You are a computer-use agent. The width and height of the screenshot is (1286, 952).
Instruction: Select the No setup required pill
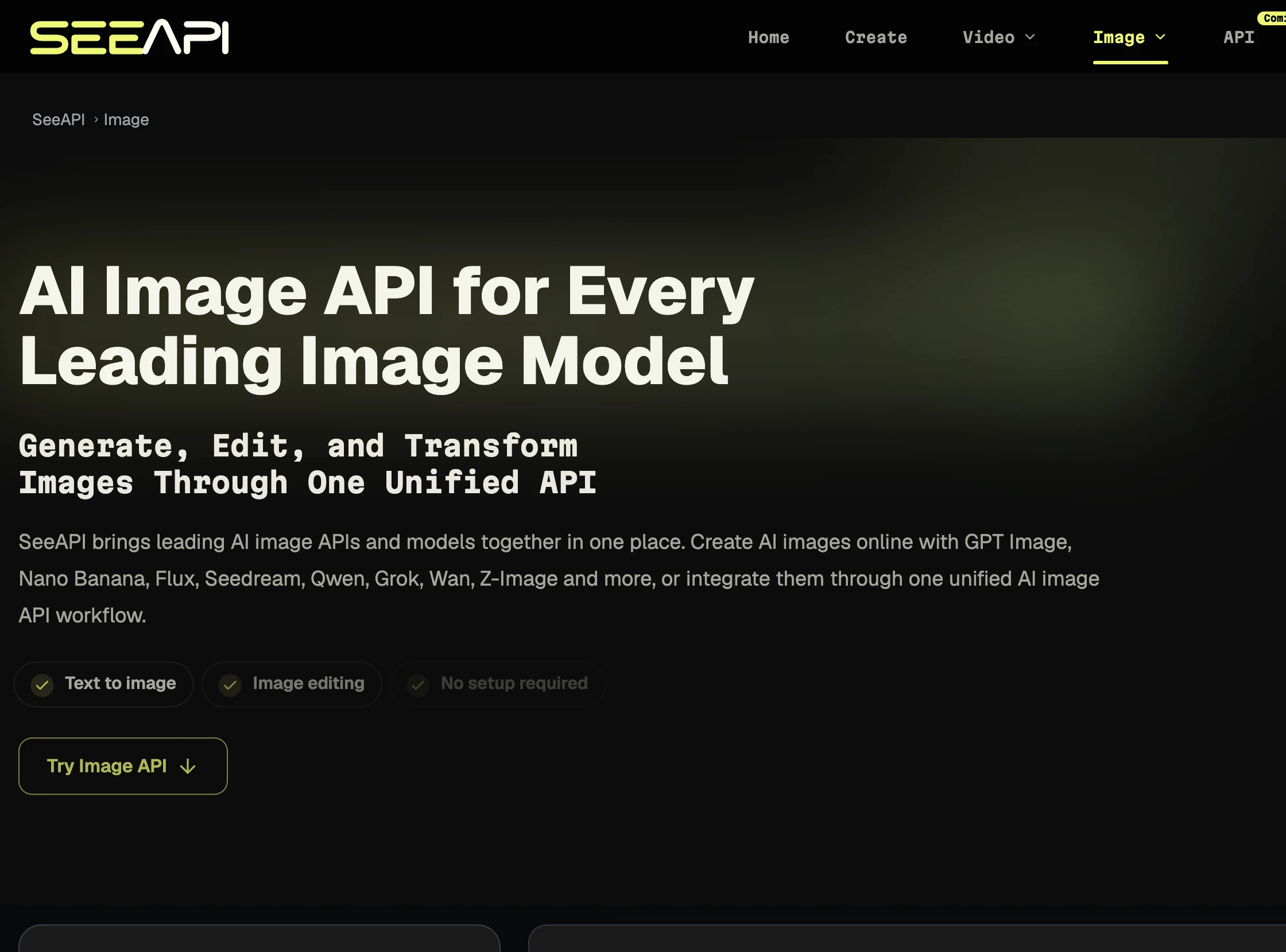(x=497, y=684)
